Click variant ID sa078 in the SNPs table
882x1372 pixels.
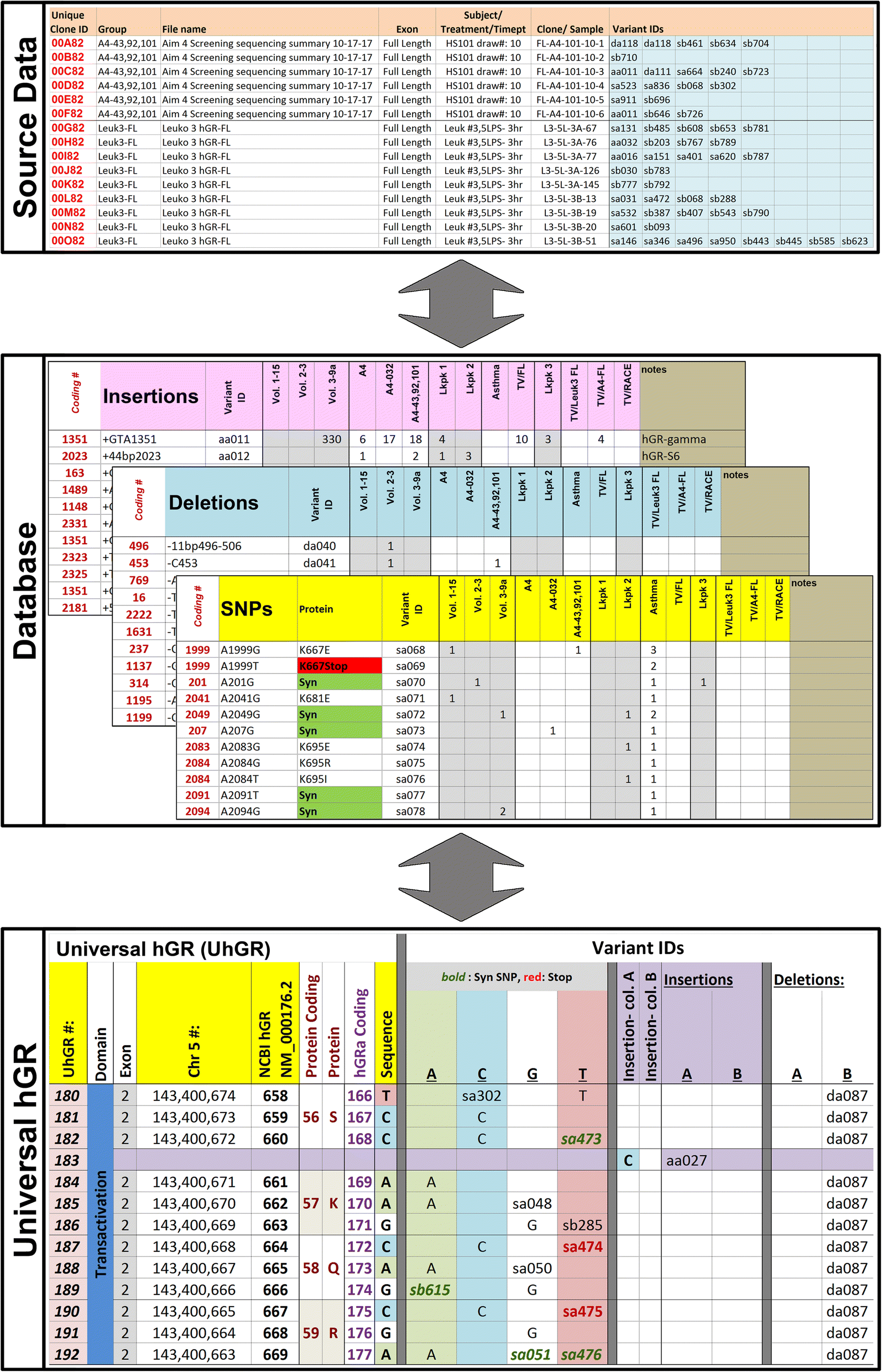tap(410, 811)
